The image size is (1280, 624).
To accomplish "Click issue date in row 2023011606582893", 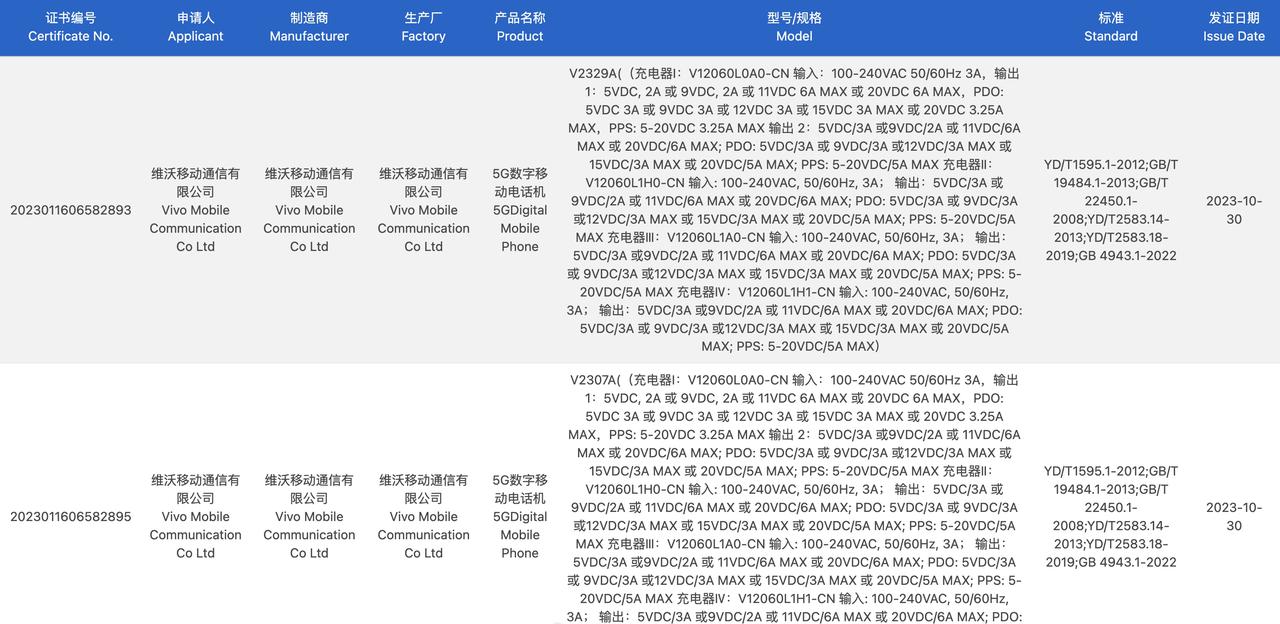I will coord(1234,210).
